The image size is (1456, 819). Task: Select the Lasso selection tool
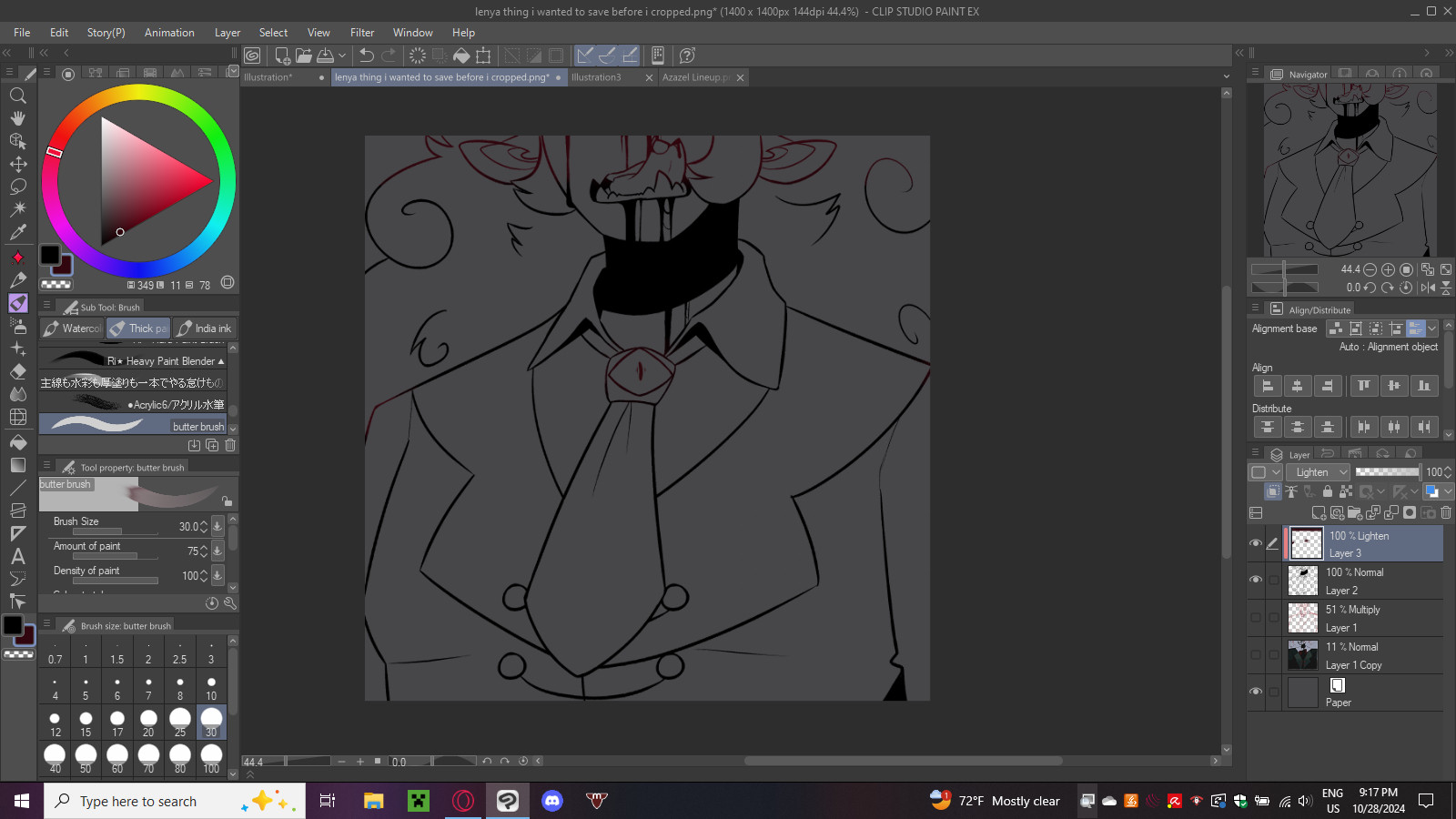coord(17,187)
